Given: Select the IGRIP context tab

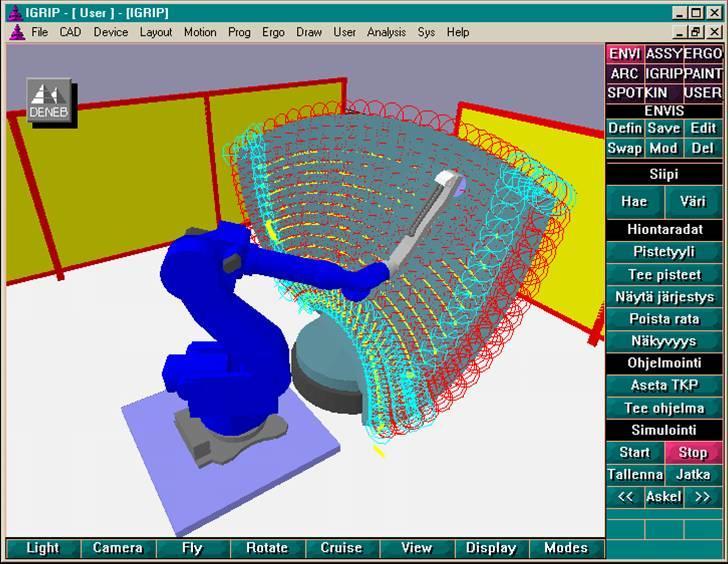Looking at the screenshot, I should coord(663,73).
